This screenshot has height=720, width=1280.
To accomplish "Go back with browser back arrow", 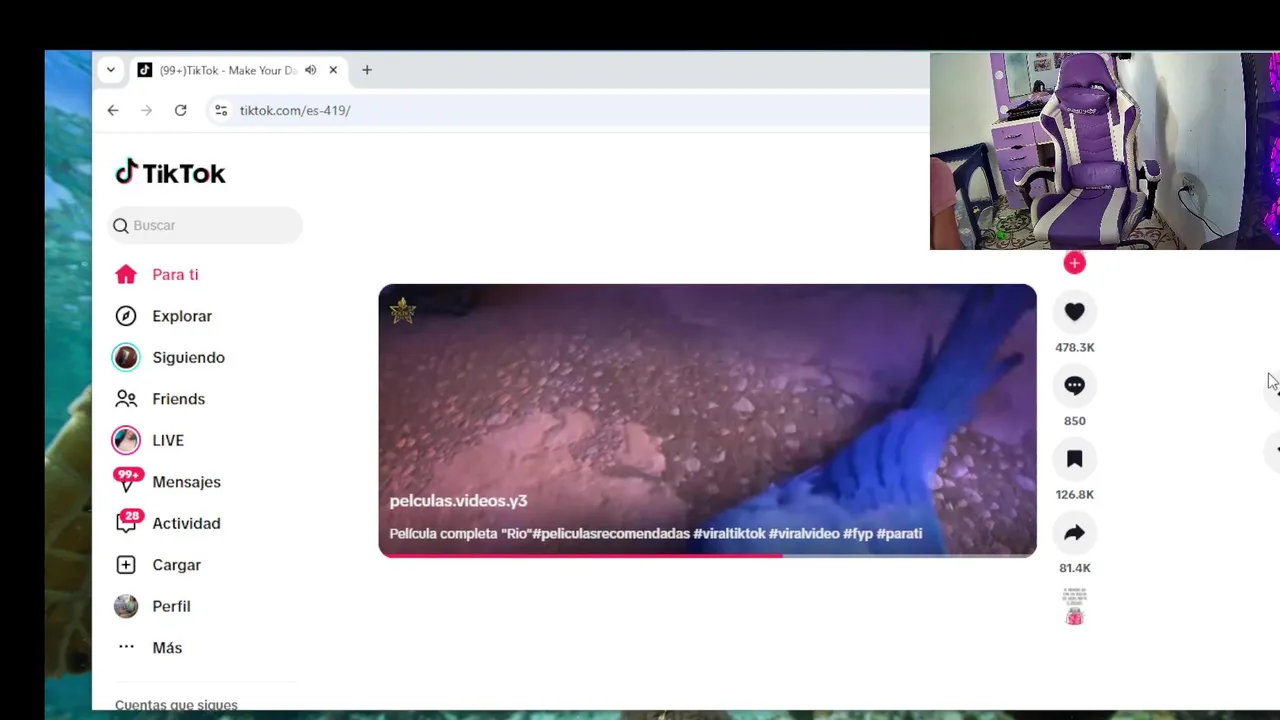I will point(113,111).
